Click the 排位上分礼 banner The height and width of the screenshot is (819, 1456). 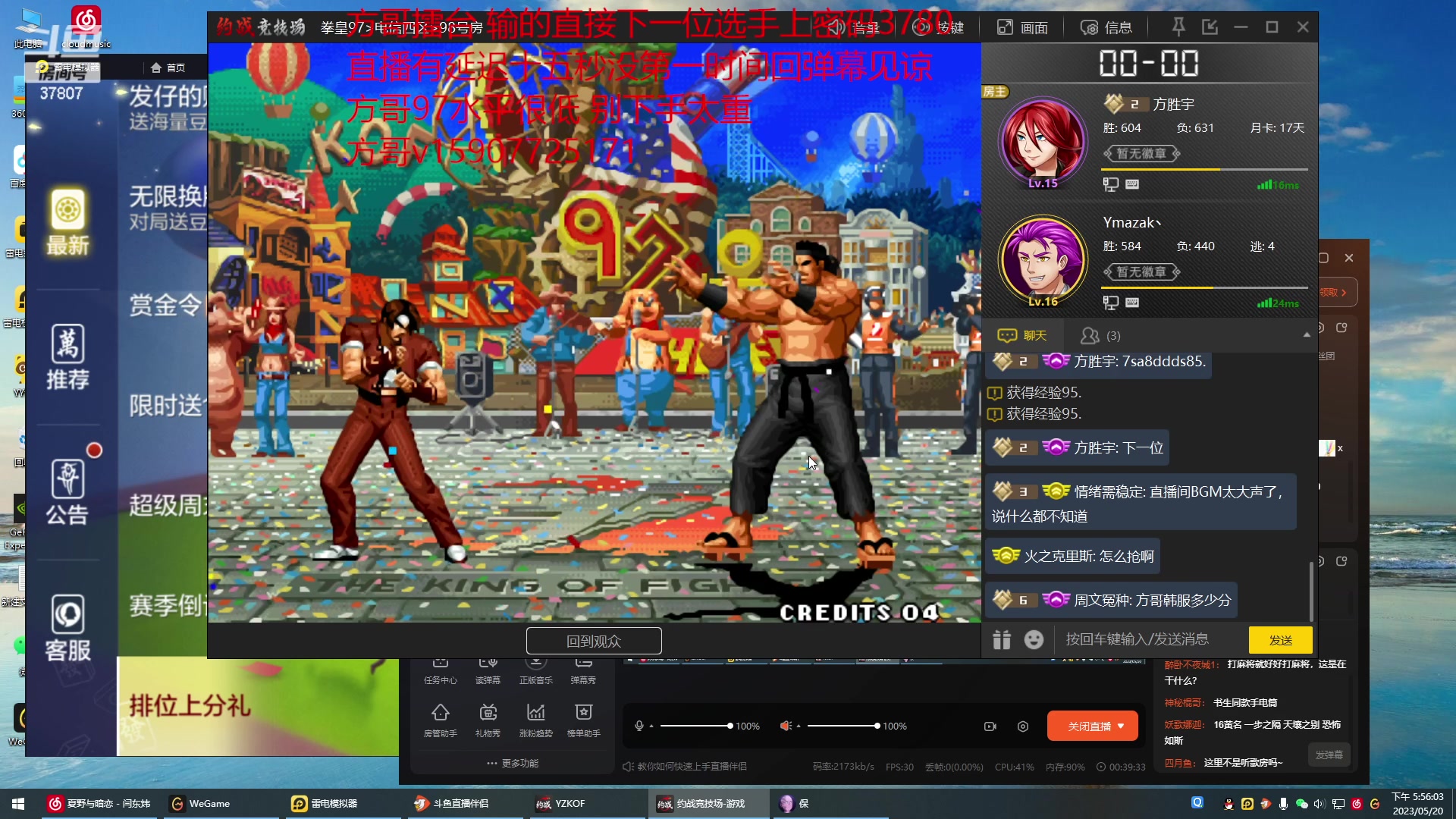tap(258, 706)
